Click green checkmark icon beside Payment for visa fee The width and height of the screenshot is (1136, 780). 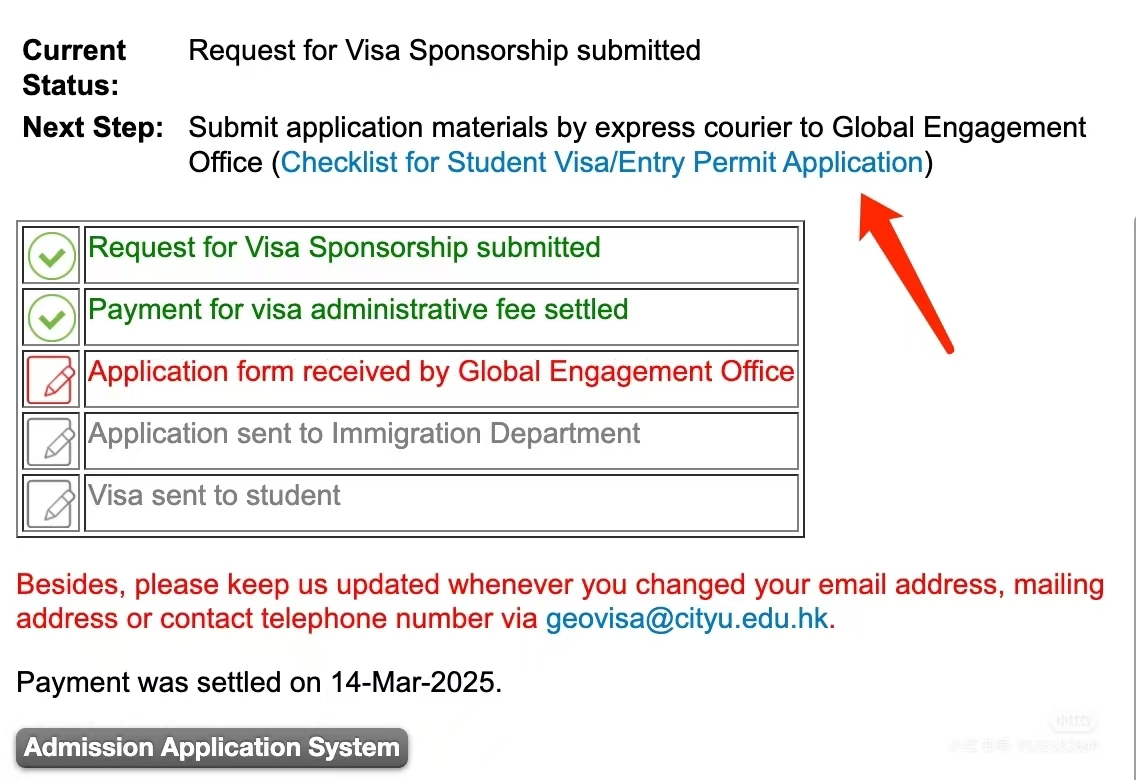click(51, 318)
